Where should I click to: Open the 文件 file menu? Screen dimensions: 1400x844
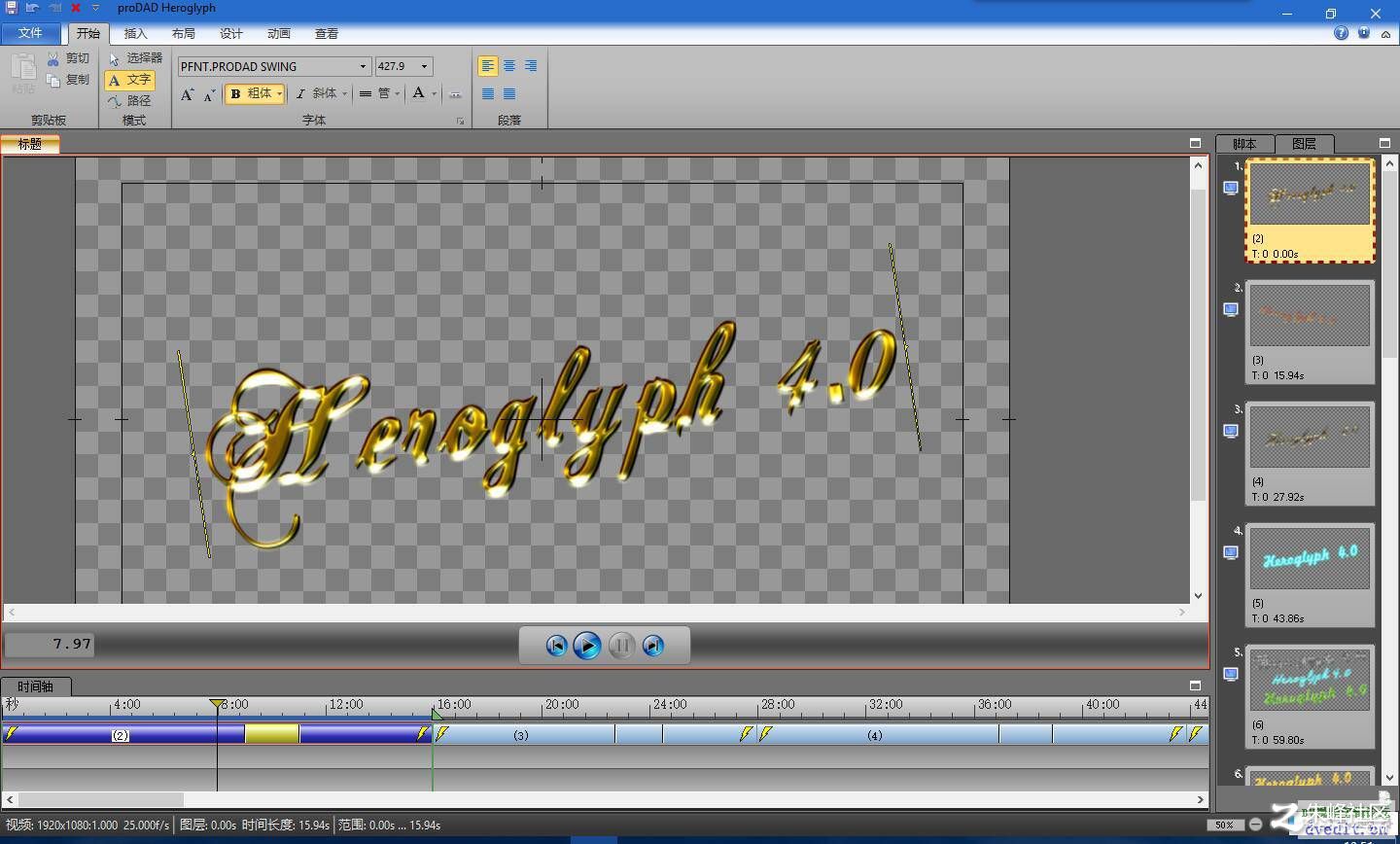(30, 33)
